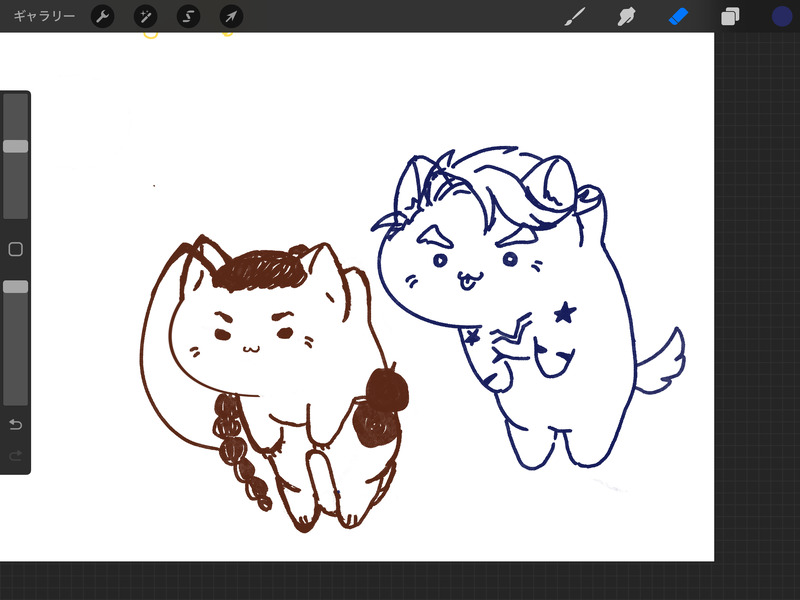Undo the last stroke
This screenshot has height=600, width=800.
[x=15, y=424]
